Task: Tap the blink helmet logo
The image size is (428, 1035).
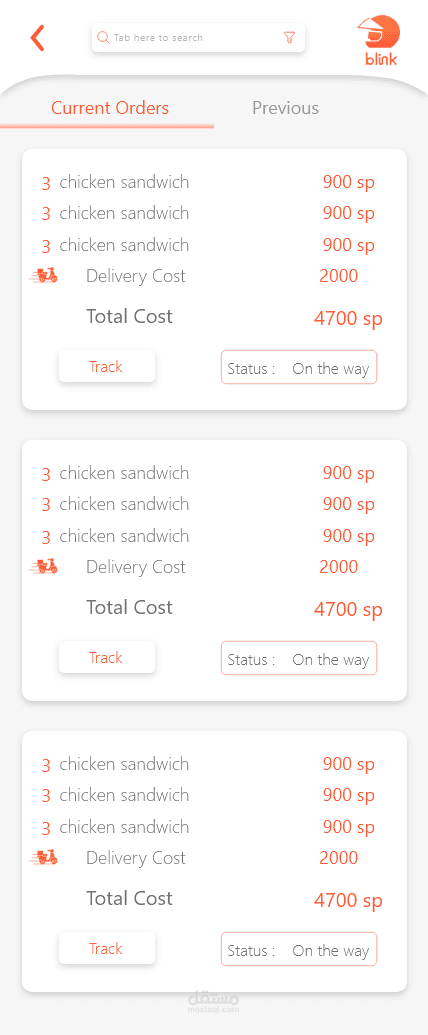Action: 380,42
